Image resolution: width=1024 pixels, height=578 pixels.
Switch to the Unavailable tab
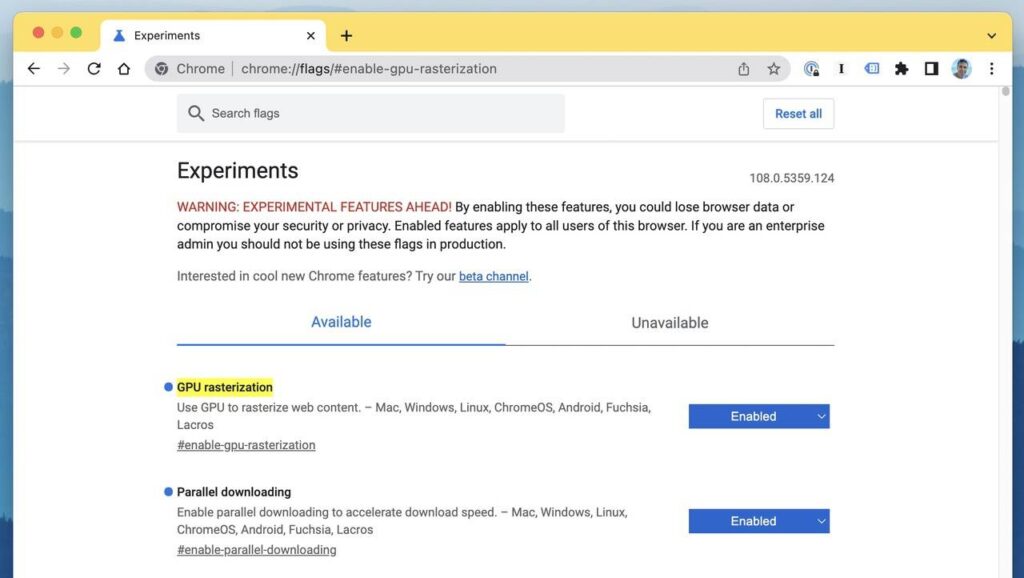(x=669, y=323)
